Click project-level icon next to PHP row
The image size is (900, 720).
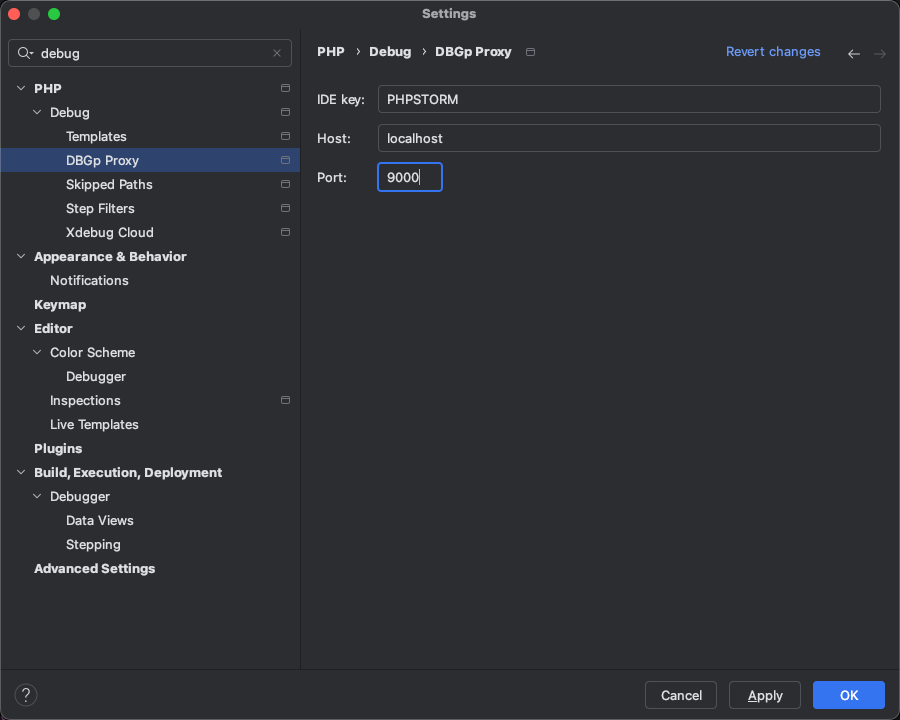point(285,88)
